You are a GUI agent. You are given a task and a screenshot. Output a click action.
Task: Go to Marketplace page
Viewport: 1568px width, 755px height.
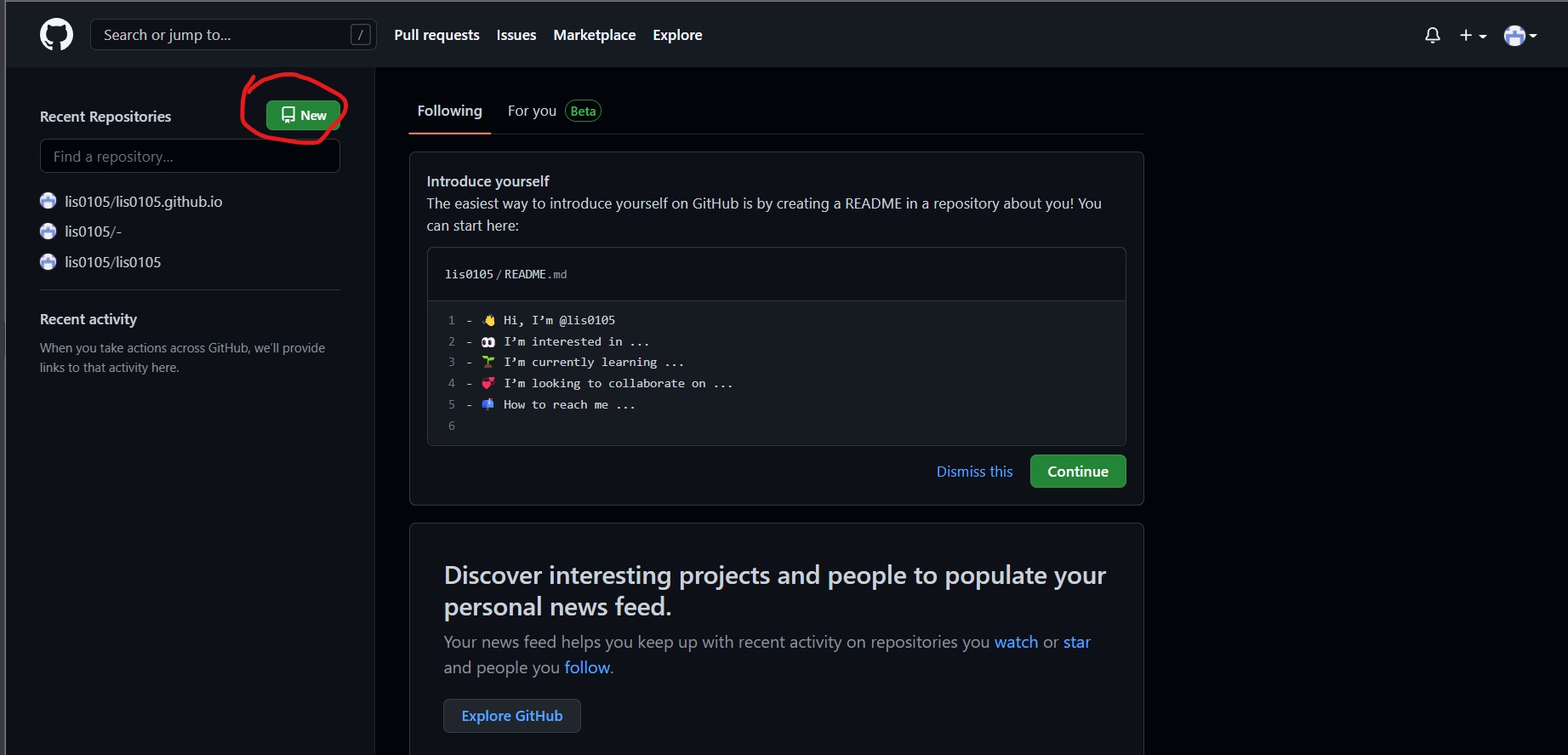pyautogui.click(x=594, y=35)
